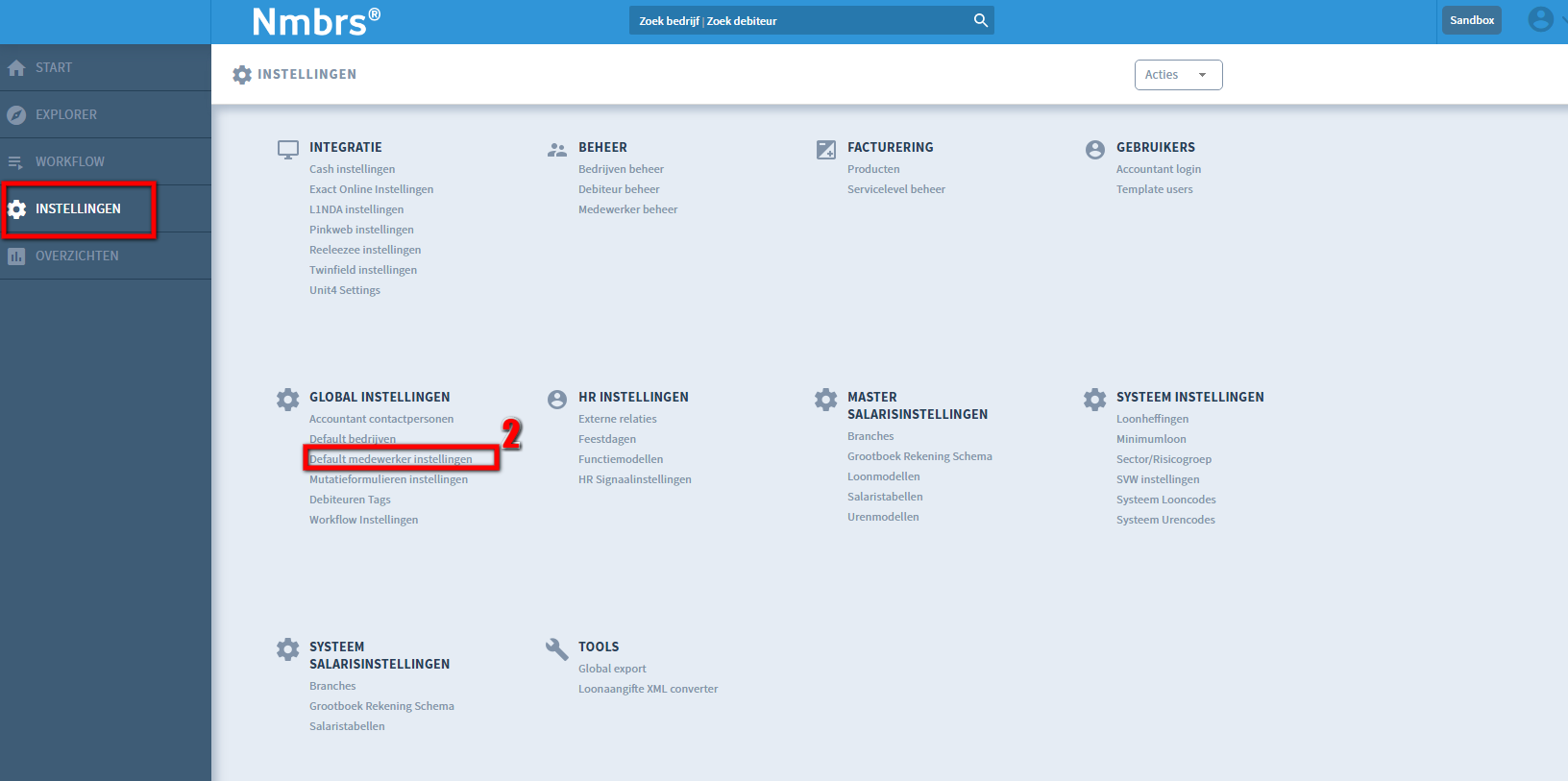
Task: Open Functiemodellen link
Action: tap(621, 459)
